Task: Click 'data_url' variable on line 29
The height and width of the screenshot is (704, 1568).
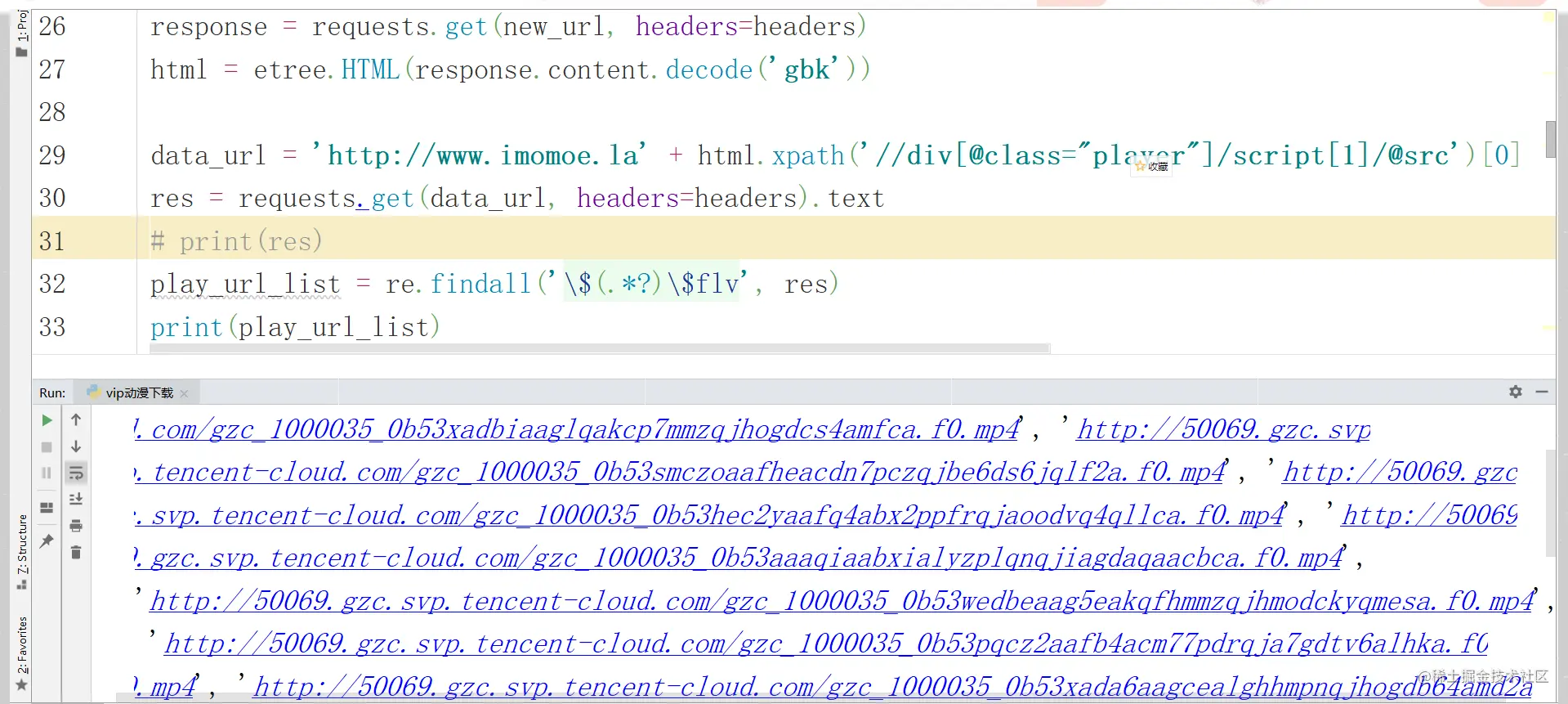Action: click(x=208, y=155)
